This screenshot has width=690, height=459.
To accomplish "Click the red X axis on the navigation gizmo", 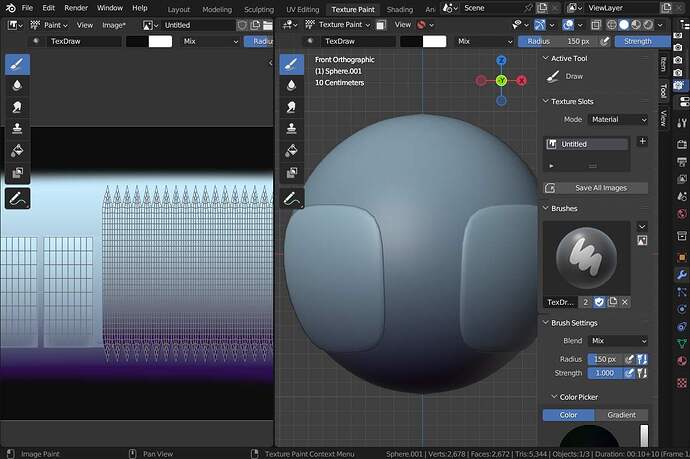I will click(x=521, y=81).
